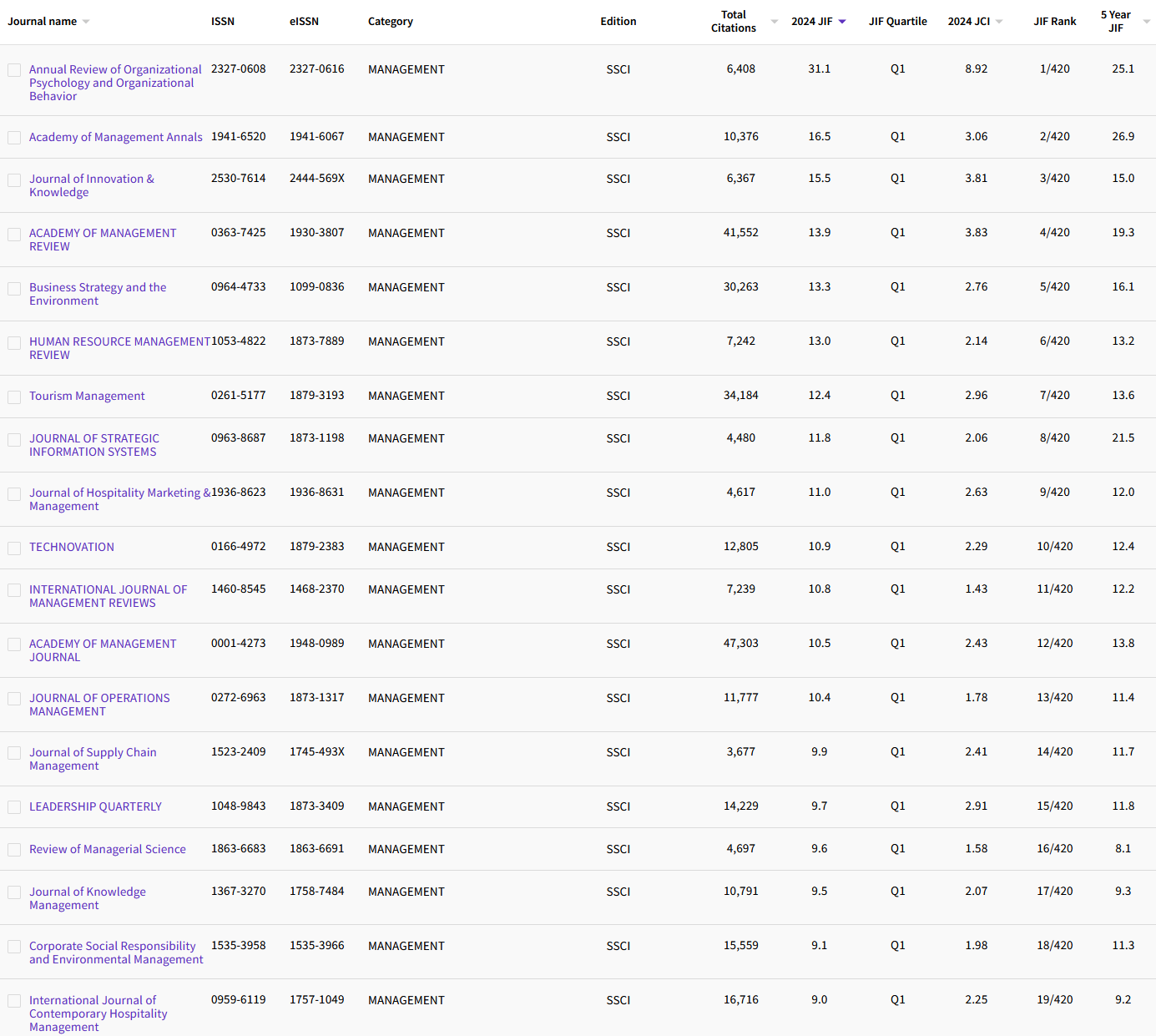Select ISSN 0166-4972 cell
1156x1036 pixels.
tap(239, 547)
